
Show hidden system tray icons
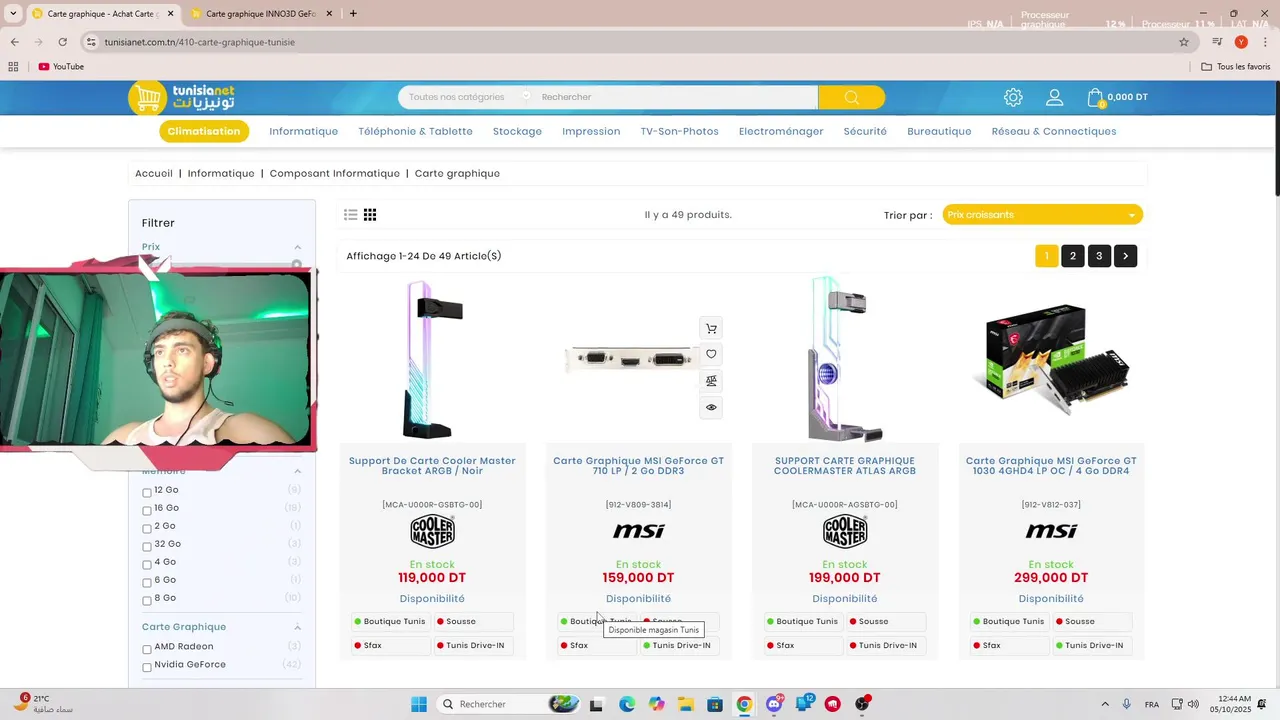[1105, 704]
